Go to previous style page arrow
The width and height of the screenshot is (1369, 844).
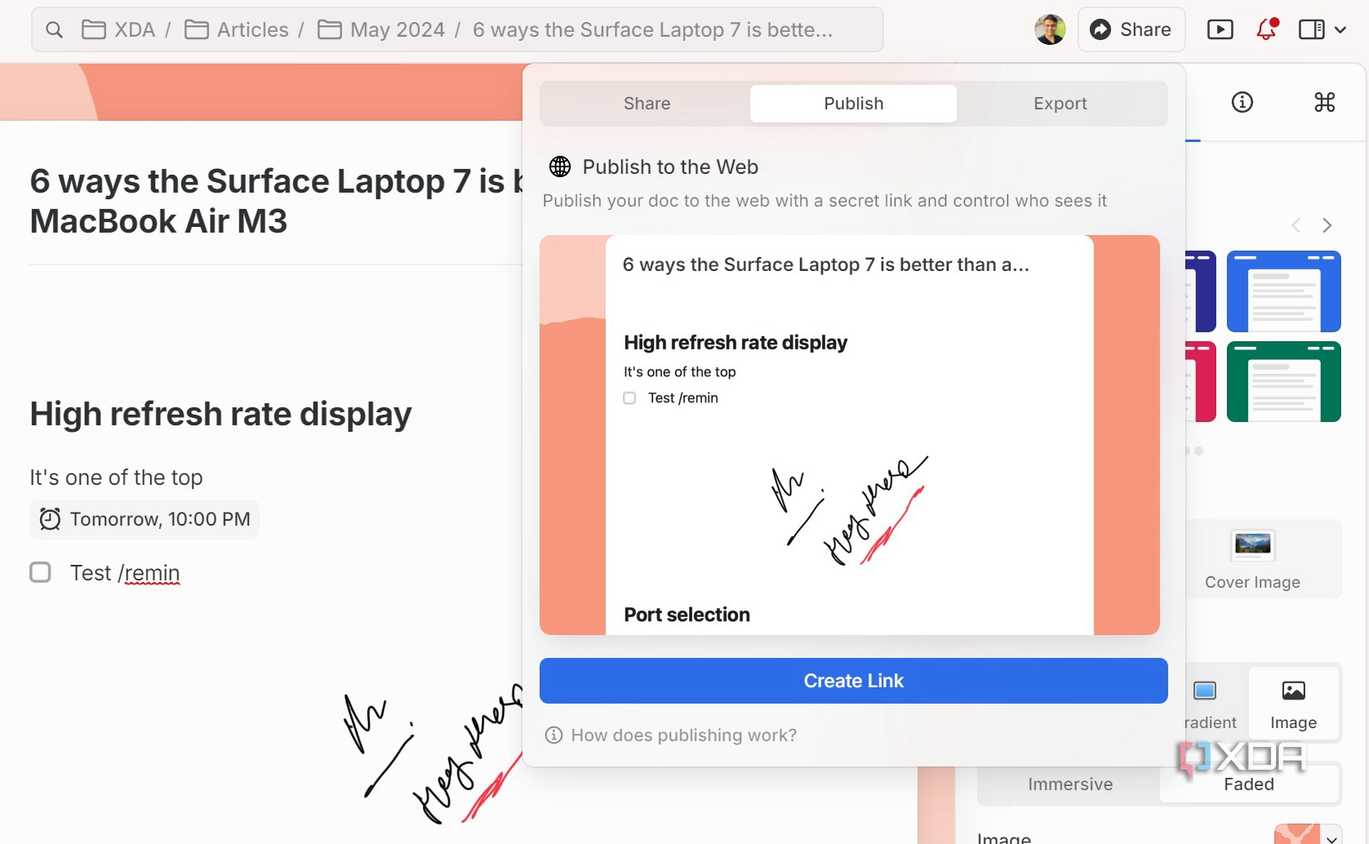click(1296, 225)
